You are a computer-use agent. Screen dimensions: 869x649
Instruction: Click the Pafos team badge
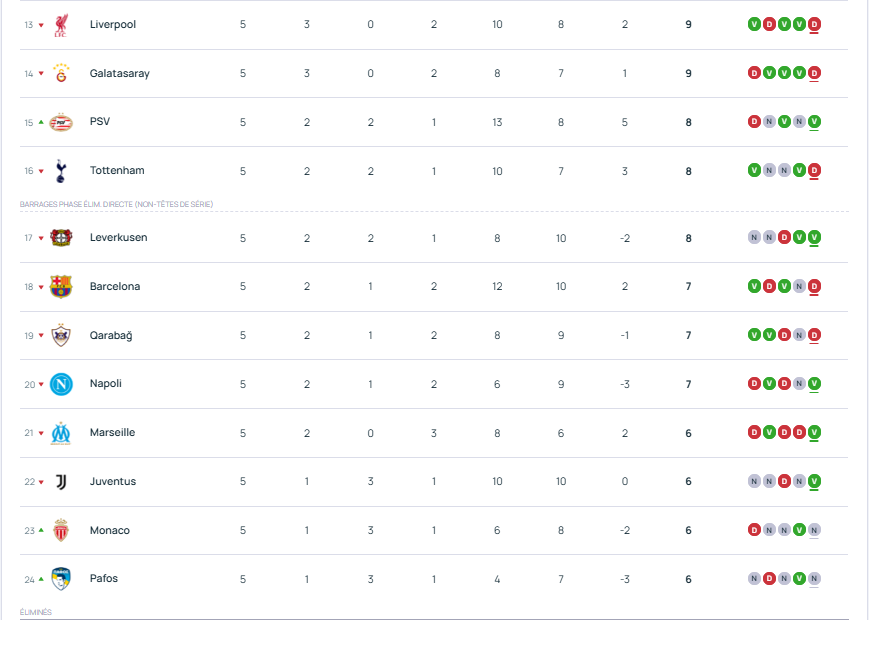click(x=61, y=579)
